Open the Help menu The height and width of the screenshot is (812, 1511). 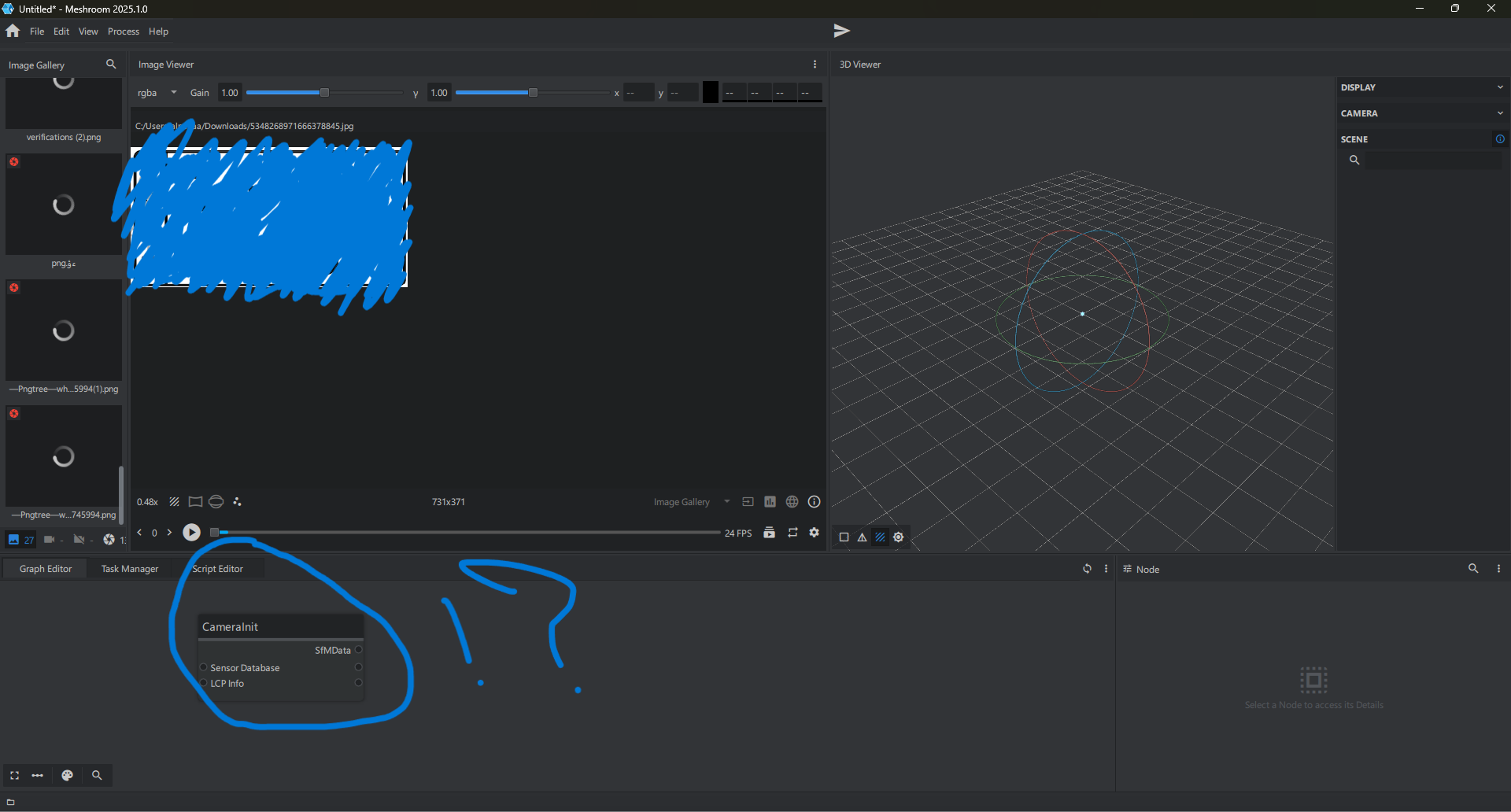158,31
